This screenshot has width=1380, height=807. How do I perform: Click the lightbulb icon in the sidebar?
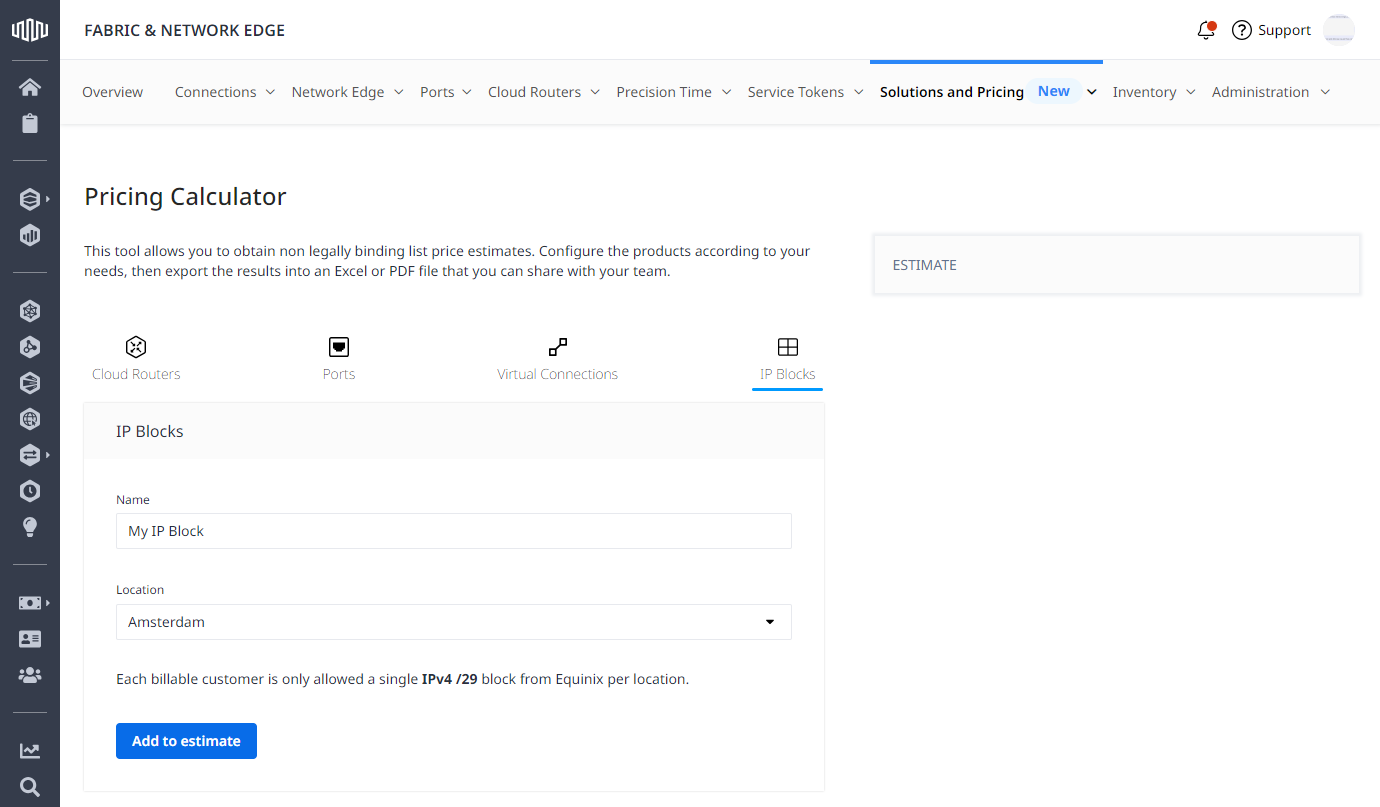30,527
